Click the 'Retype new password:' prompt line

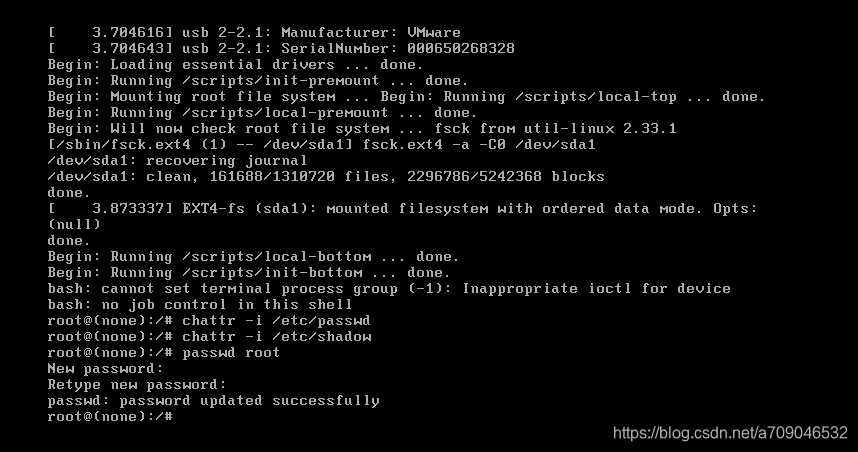tap(137, 385)
